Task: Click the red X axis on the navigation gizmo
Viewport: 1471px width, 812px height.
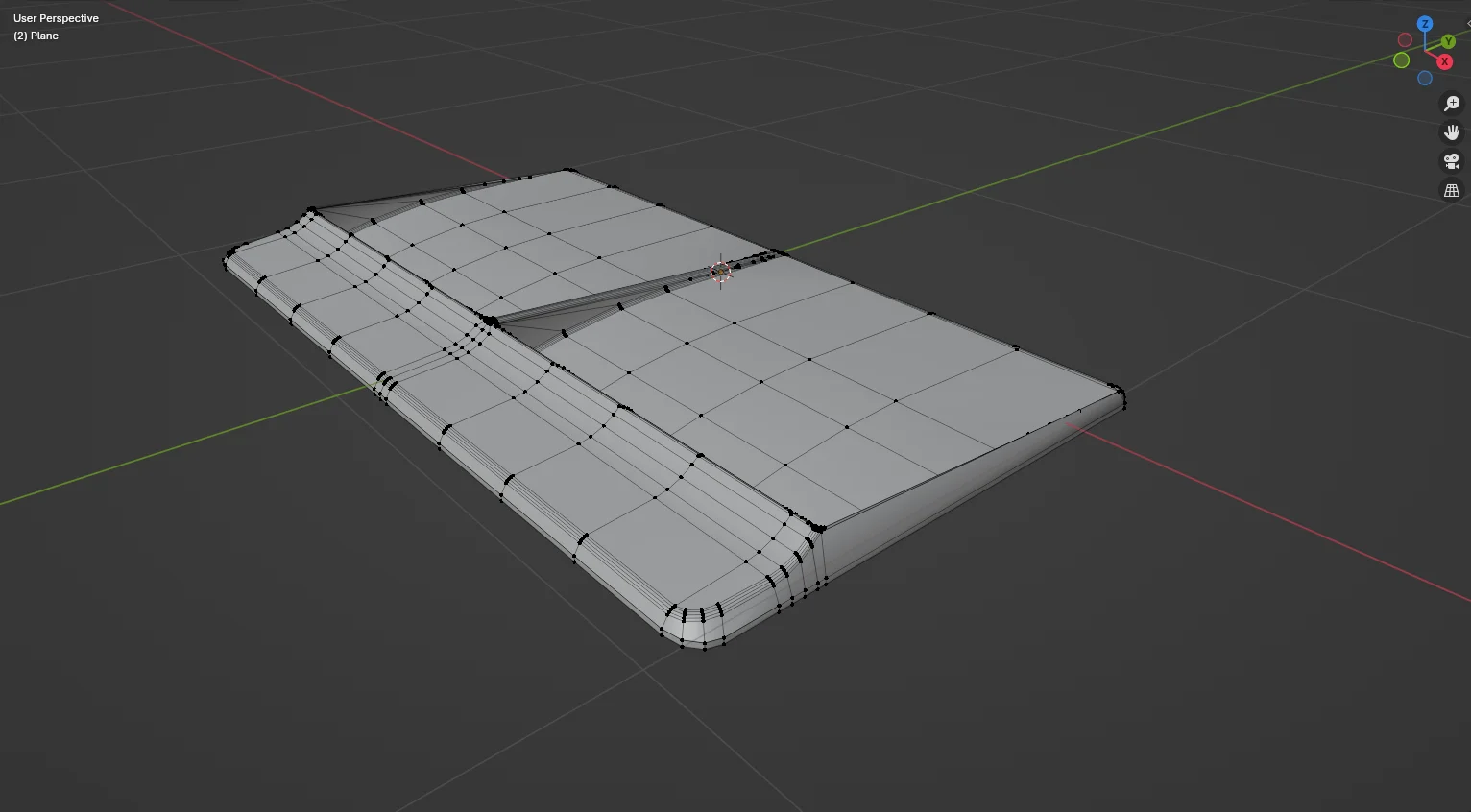Action: (1444, 60)
